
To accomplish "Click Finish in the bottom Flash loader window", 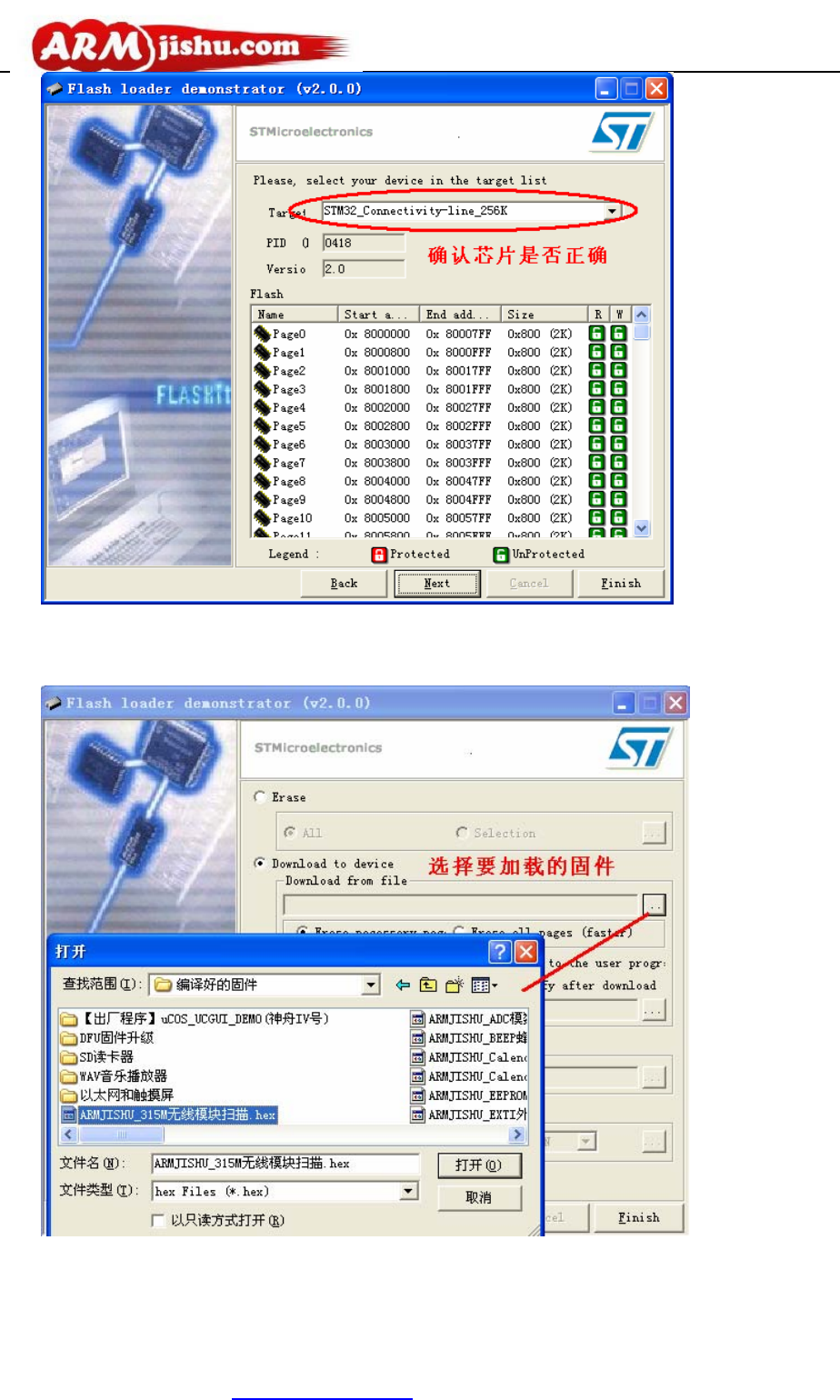I will tap(638, 1217).
